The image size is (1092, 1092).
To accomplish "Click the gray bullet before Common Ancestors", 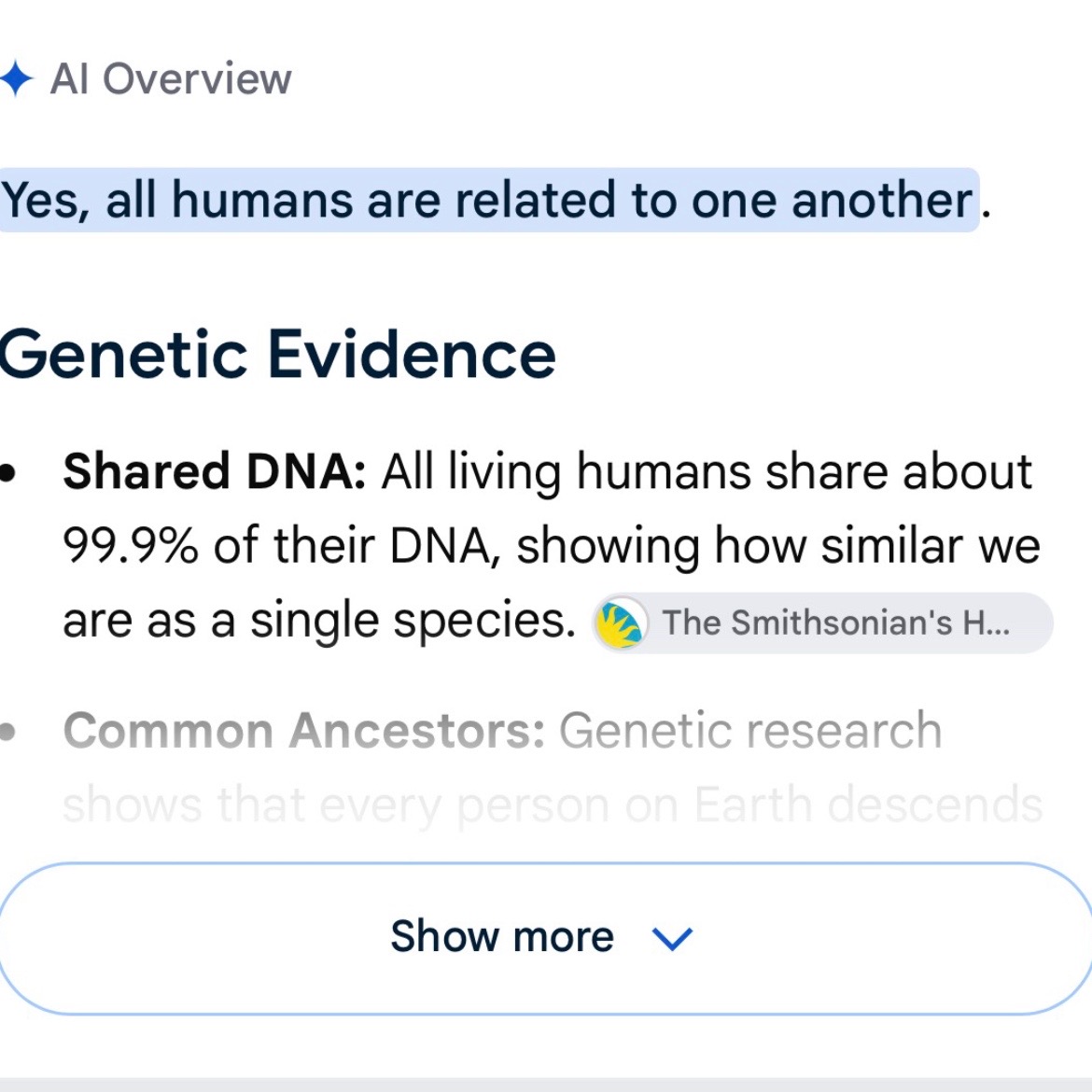I will click(x=7, y=732).
